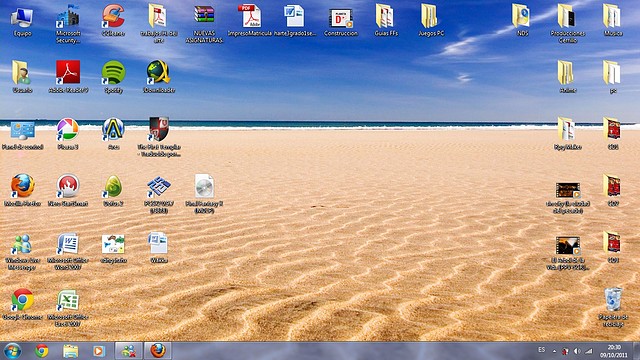Viewport: 640px width, 360px height.
Task: Launch the Google Chrome desktop shortcut
Action: (x=22, y=300)
